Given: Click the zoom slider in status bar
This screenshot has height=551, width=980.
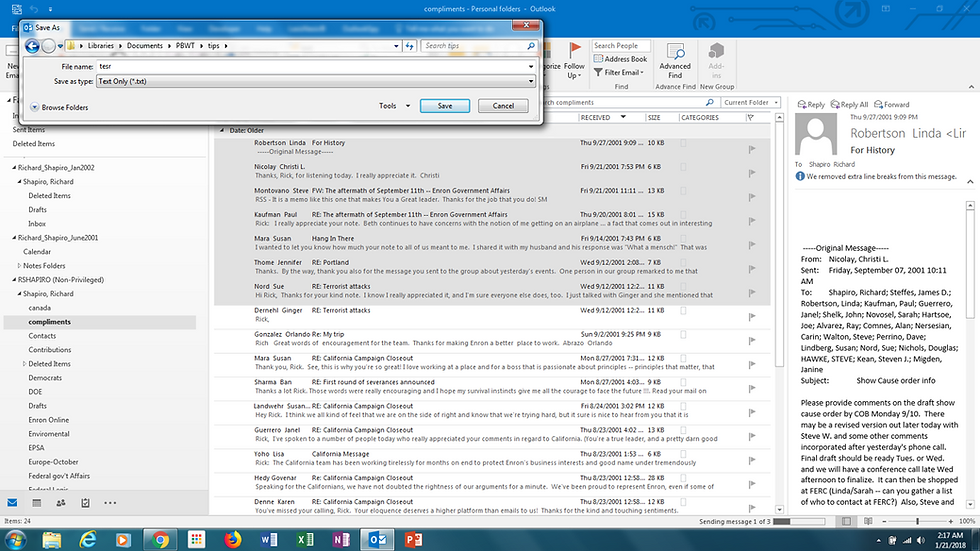Looking at the screenshot, I should pyautogui.click(x=917, y=521).
